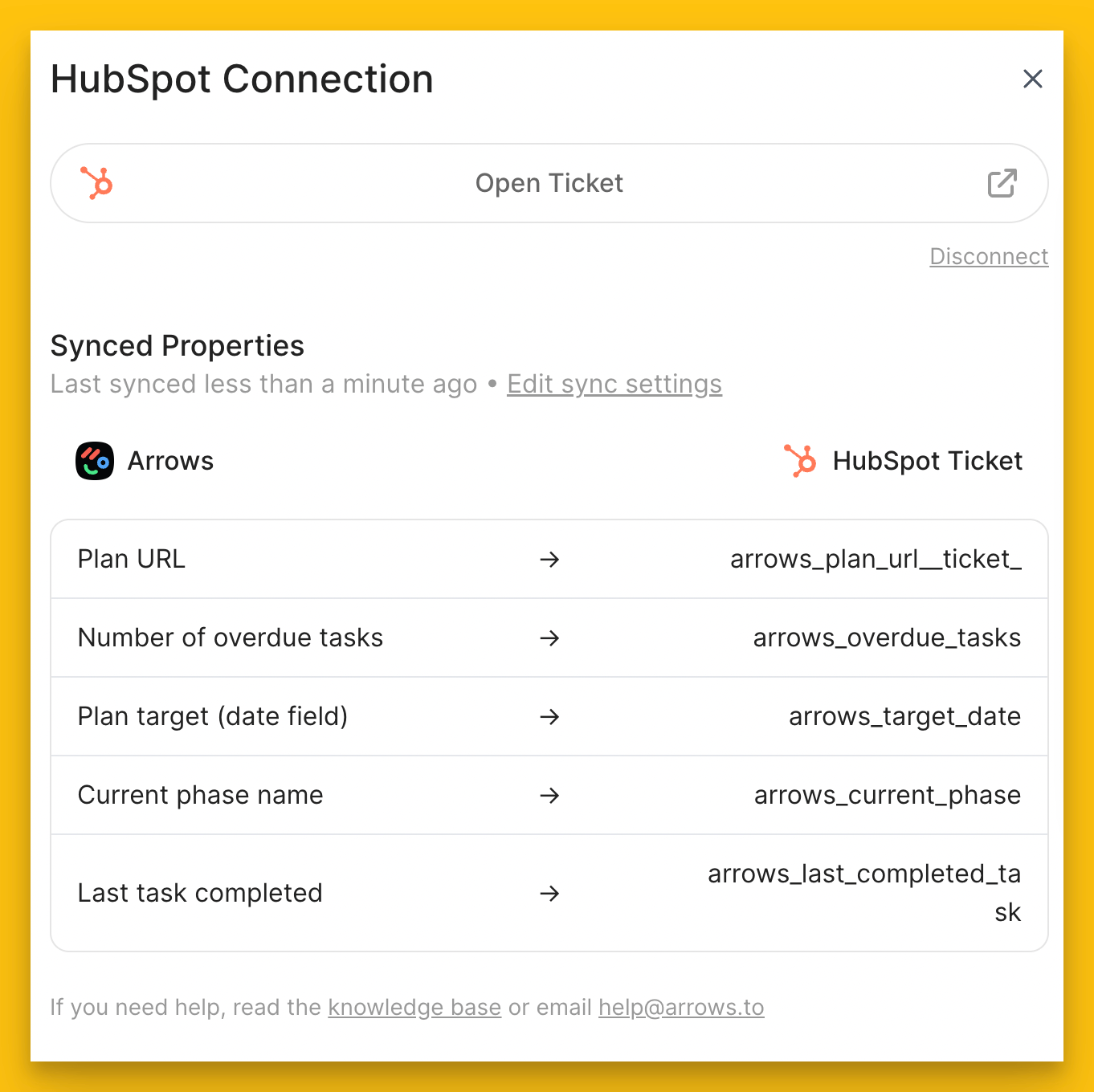Click the arrow in Last task completed row
This screenshot has width=1094, height=1092.
549,893
